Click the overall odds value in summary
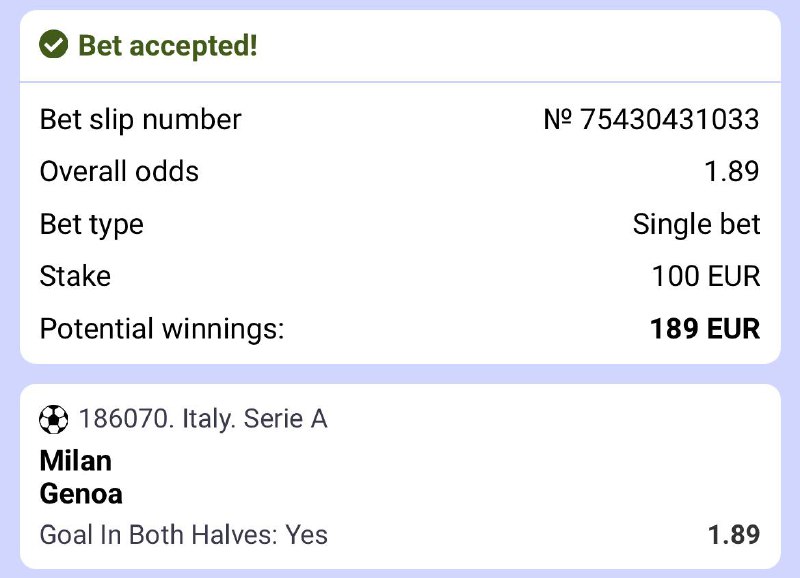 732,172
